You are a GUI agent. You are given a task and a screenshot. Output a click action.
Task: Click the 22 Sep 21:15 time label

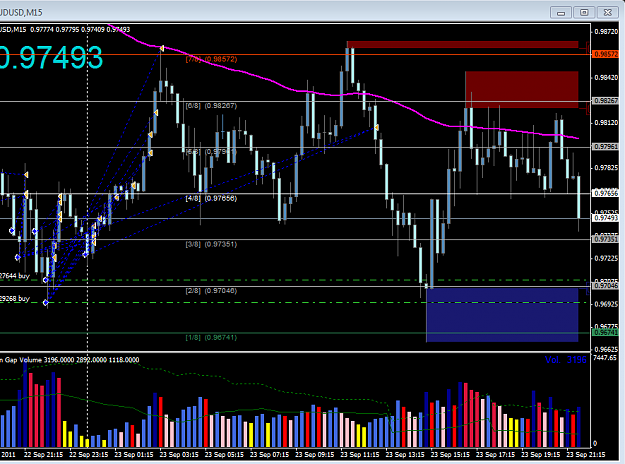coord(43,454)
